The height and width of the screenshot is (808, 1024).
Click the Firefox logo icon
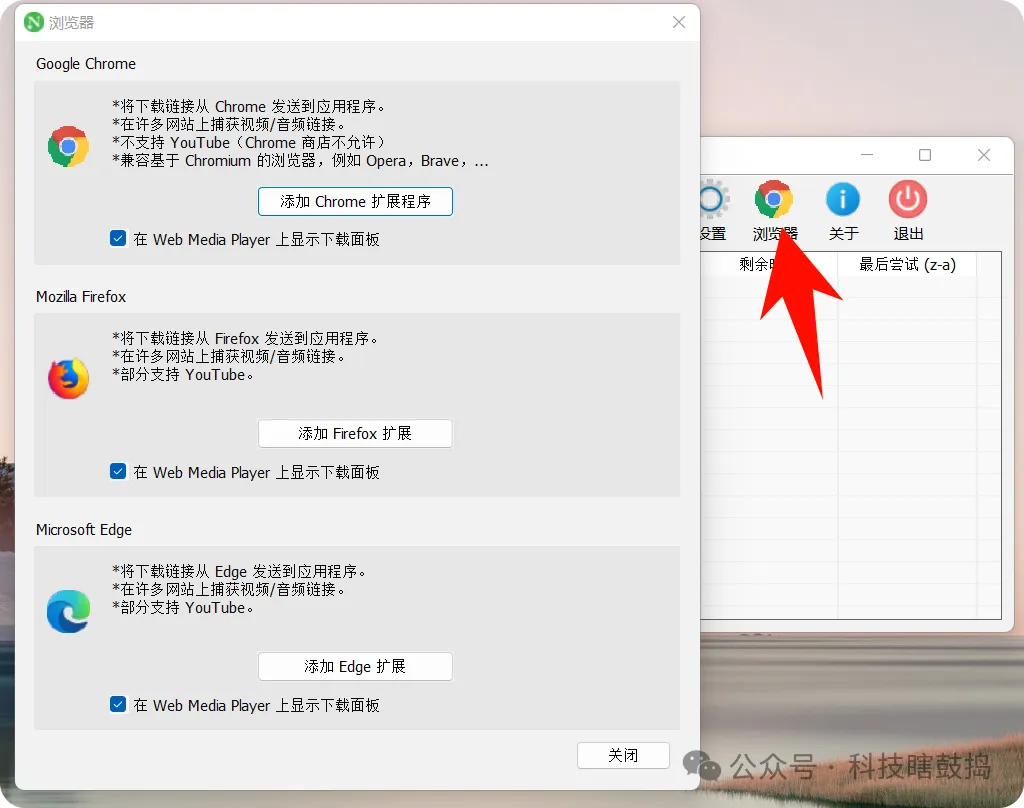coord(69,378)
